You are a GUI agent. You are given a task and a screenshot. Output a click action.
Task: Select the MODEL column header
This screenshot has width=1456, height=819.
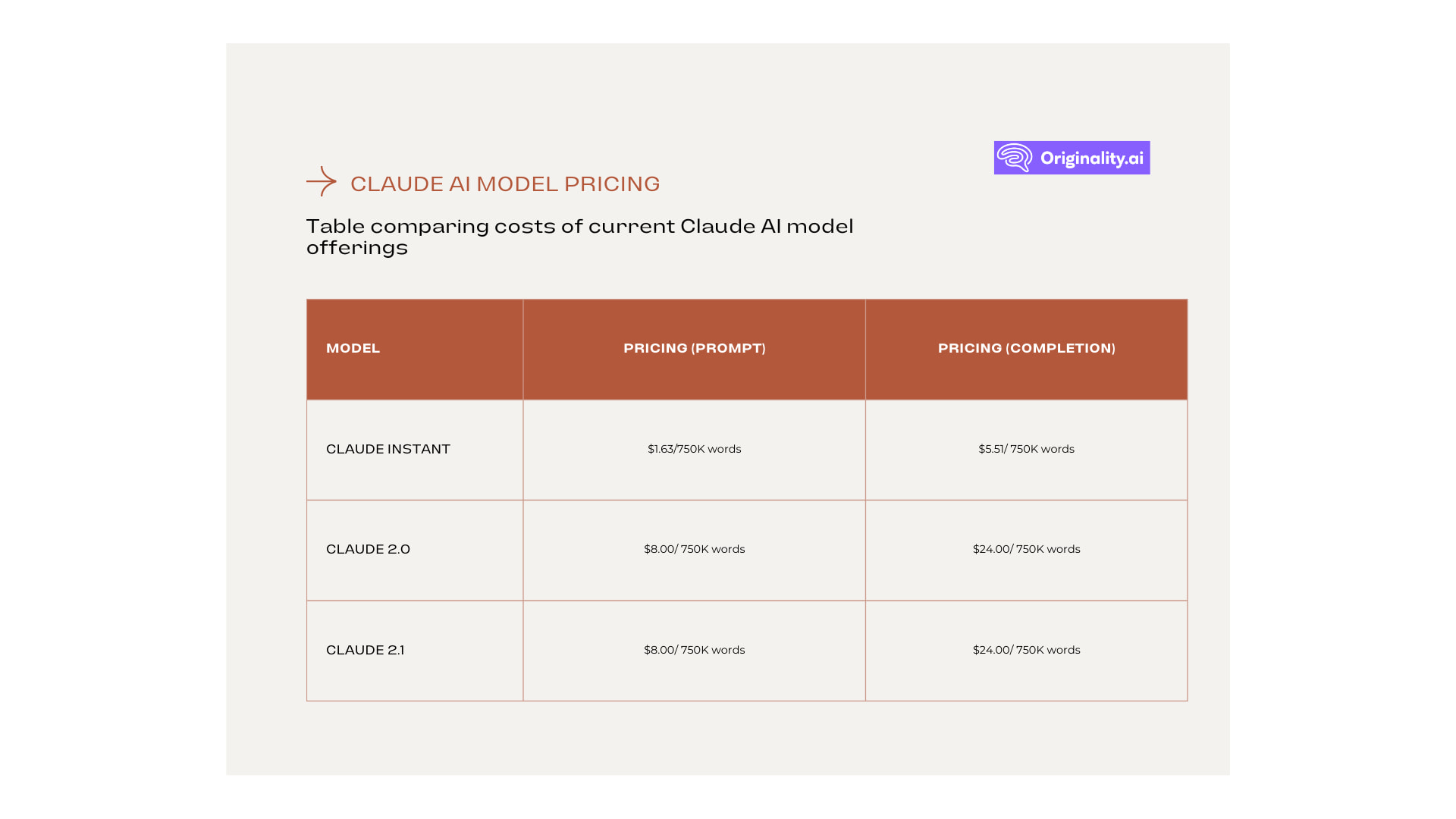(353, 348)
